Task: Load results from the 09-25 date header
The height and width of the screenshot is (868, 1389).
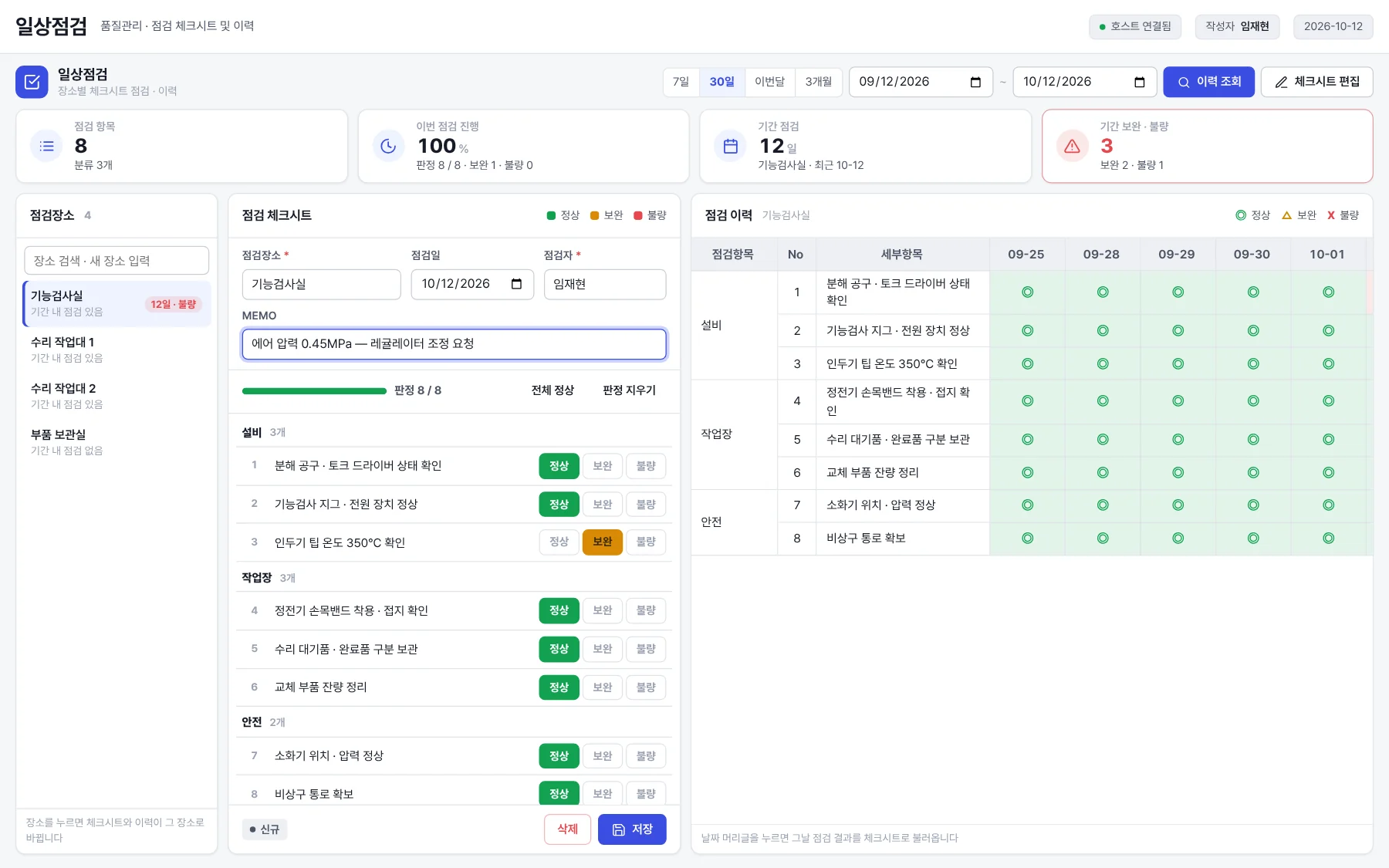Action: click(x=1026, y=255)
